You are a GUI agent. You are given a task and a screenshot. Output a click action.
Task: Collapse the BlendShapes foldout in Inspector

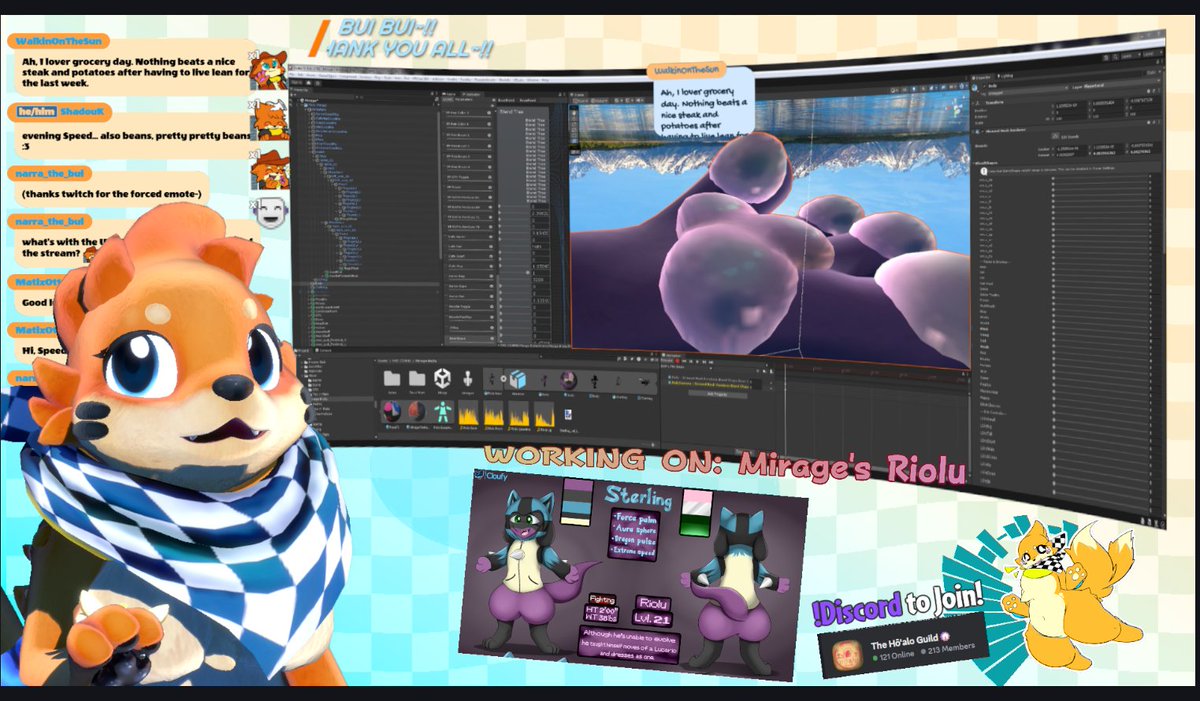[x=976, y=162]
